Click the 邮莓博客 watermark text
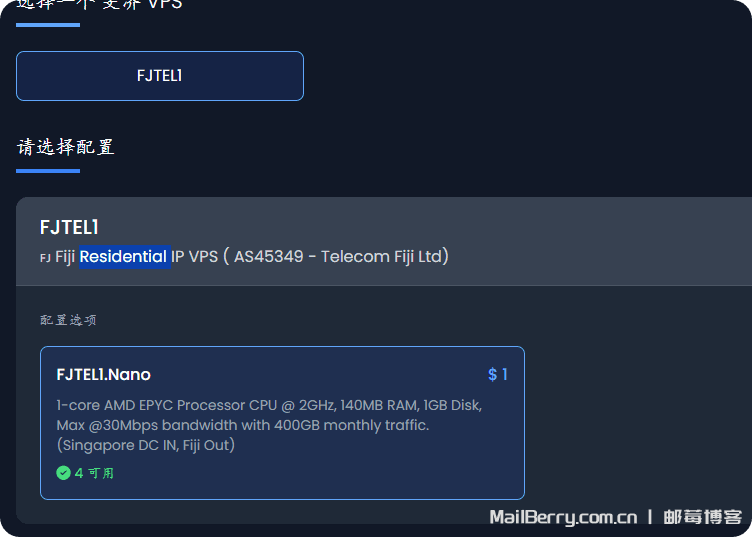 coord(703,517)
